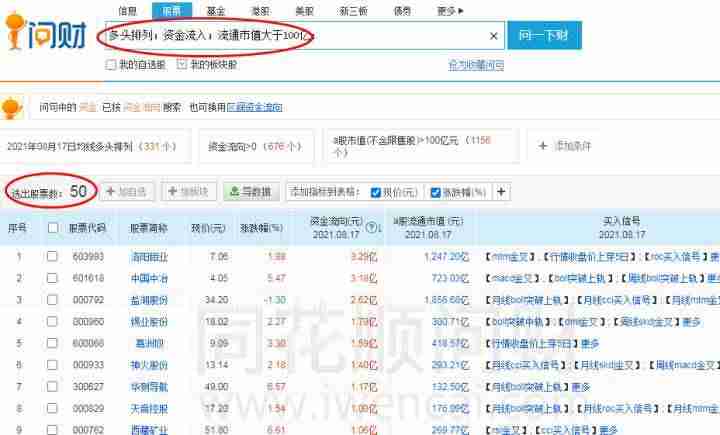
Task: Uncheck the 现价(元) indicator checkbox
Action: (x=376, y=192)
